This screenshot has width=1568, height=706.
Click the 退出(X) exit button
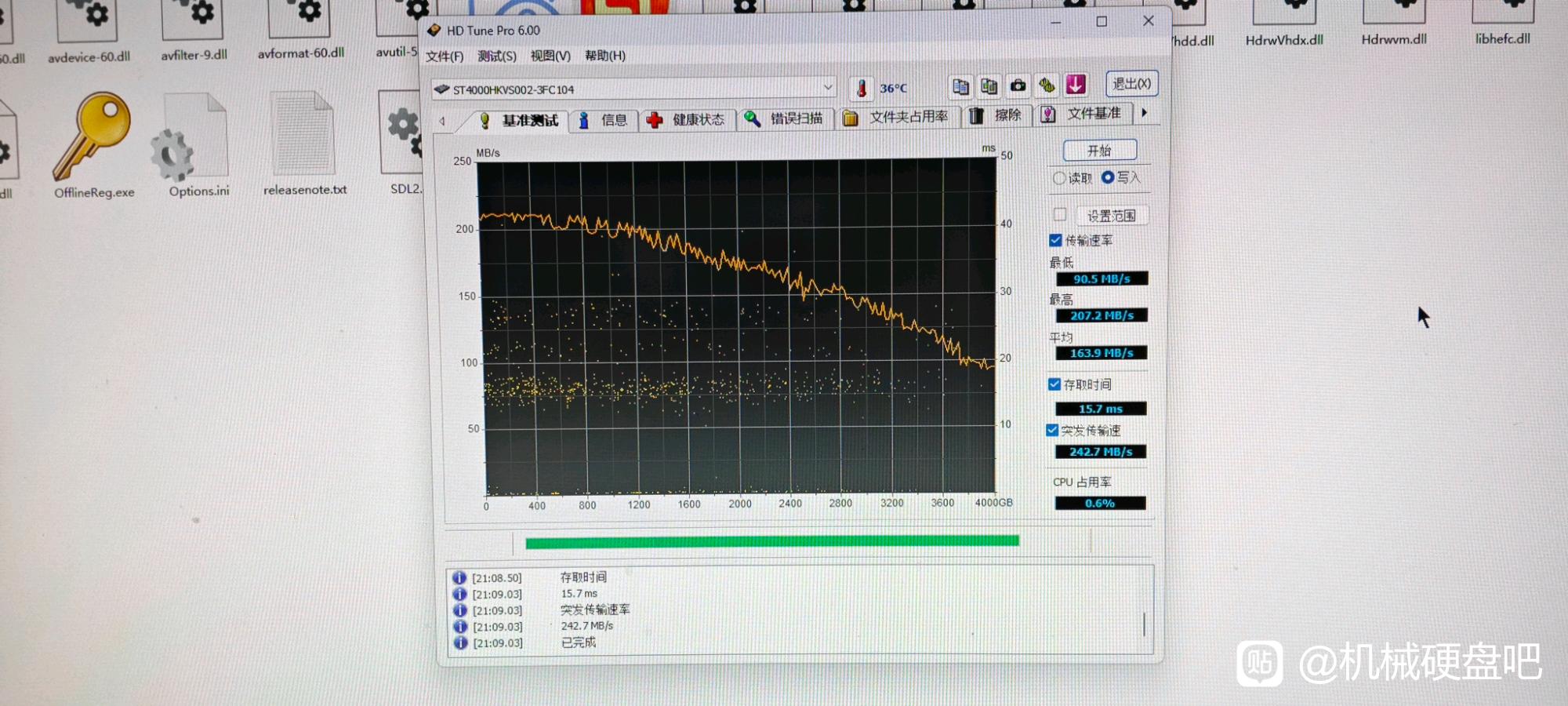pos(1131,83)
